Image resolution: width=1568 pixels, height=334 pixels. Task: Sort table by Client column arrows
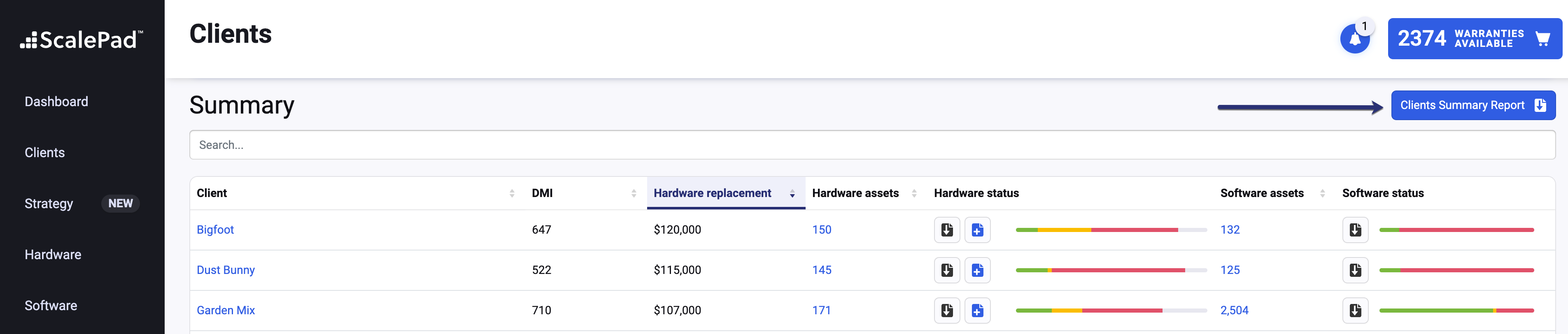tap(512, 193)
